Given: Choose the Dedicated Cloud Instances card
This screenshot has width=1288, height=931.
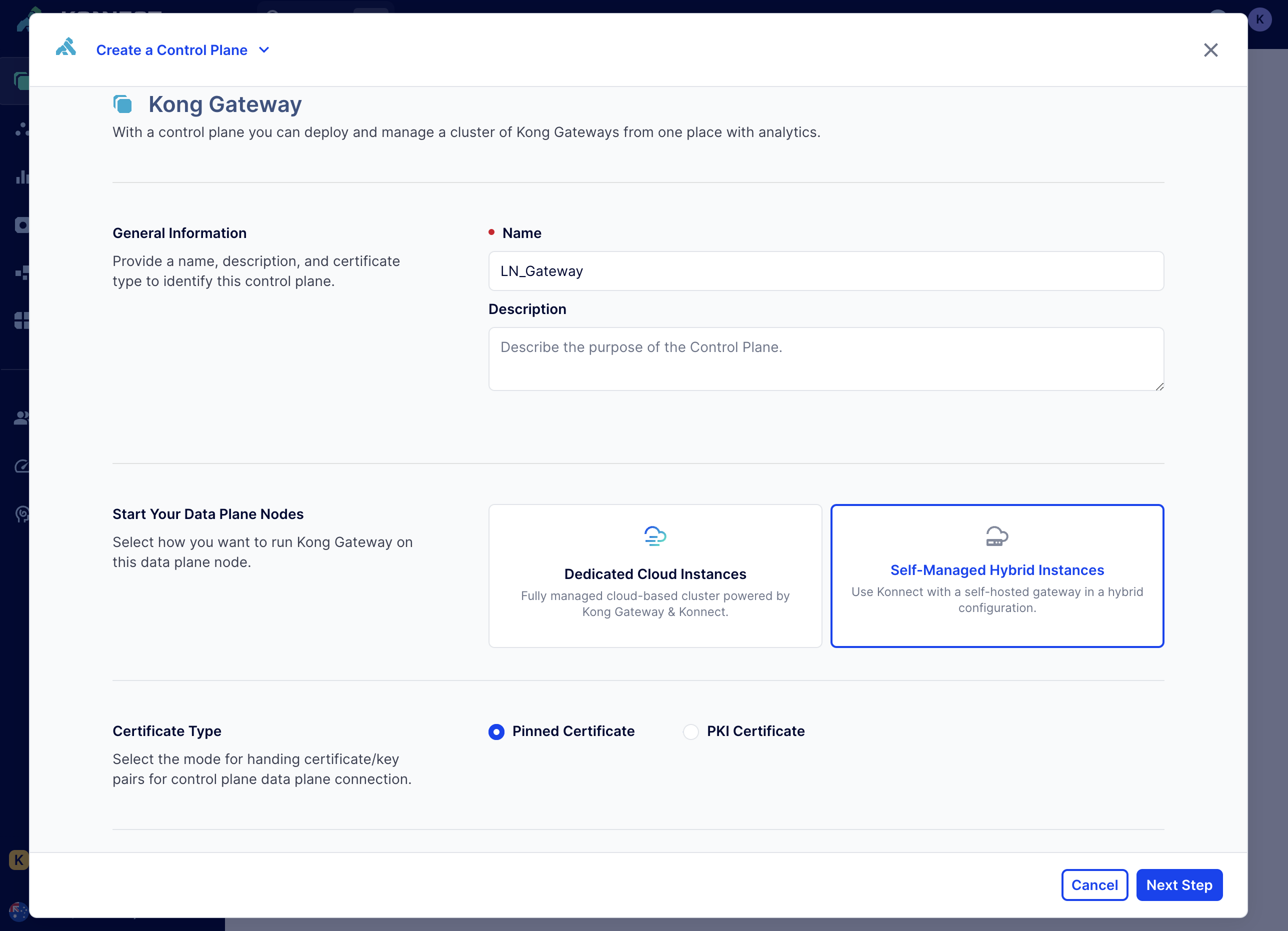Looking at the screenshot, I should (655, 575).
